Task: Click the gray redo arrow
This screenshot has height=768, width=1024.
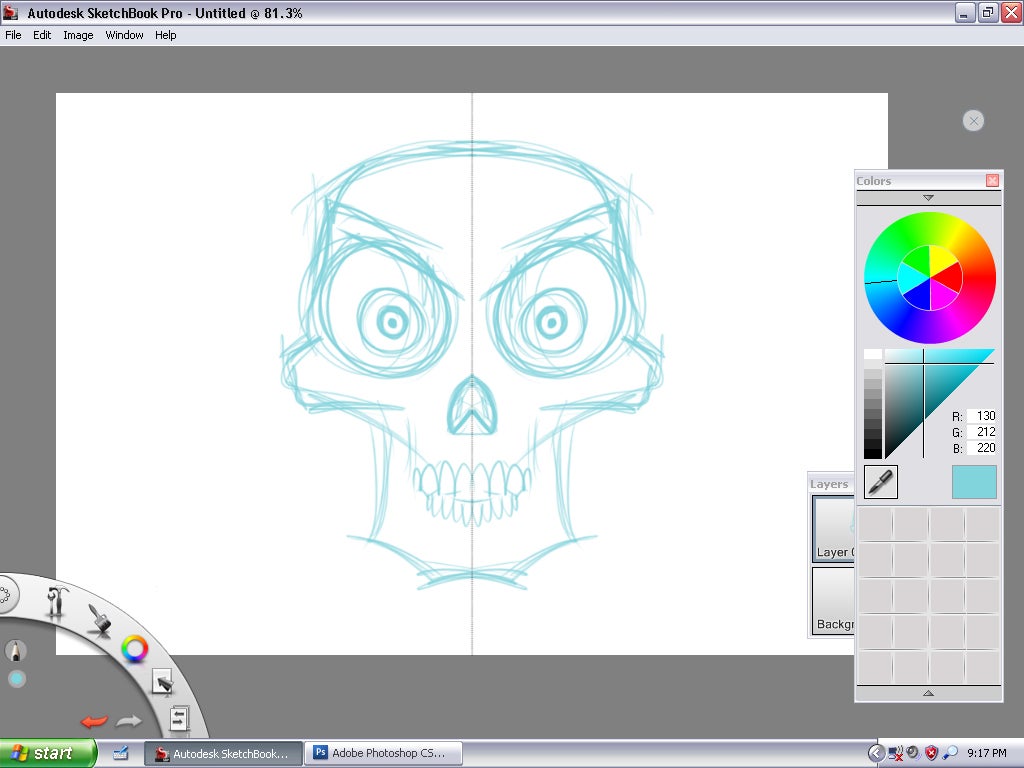Action: 129,721
